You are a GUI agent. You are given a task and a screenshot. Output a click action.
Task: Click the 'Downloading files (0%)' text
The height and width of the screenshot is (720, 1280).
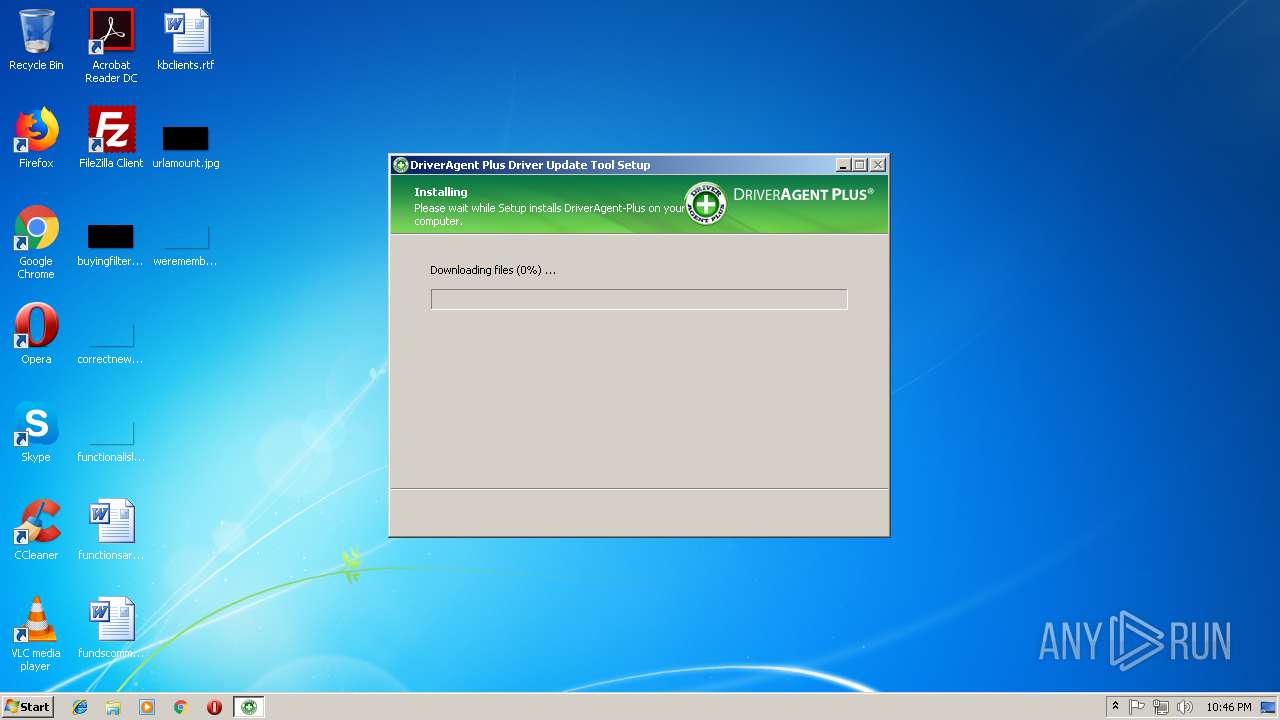pyautogui.click(x=492, y=270)
